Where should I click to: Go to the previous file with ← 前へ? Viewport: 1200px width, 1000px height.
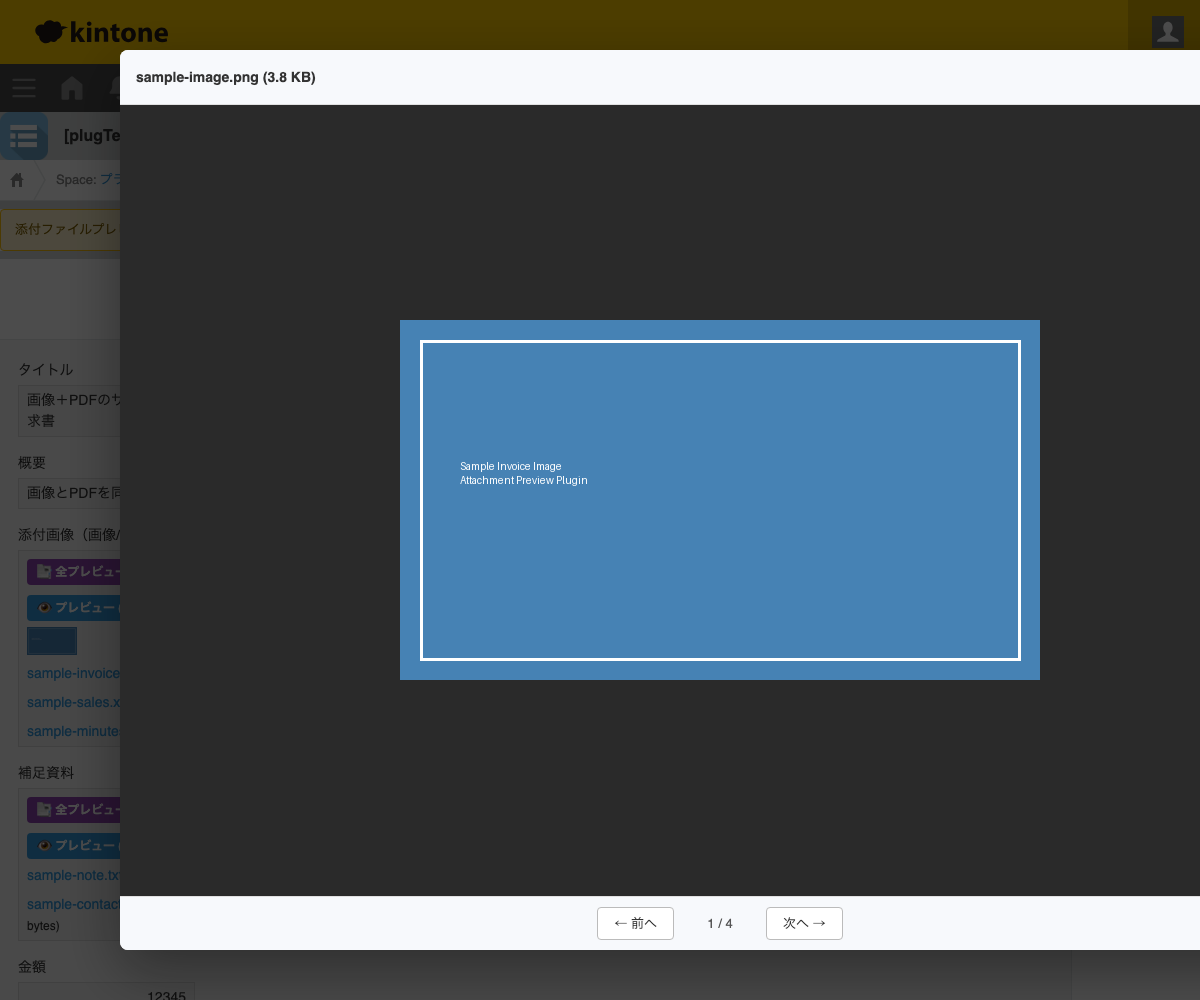635,923
